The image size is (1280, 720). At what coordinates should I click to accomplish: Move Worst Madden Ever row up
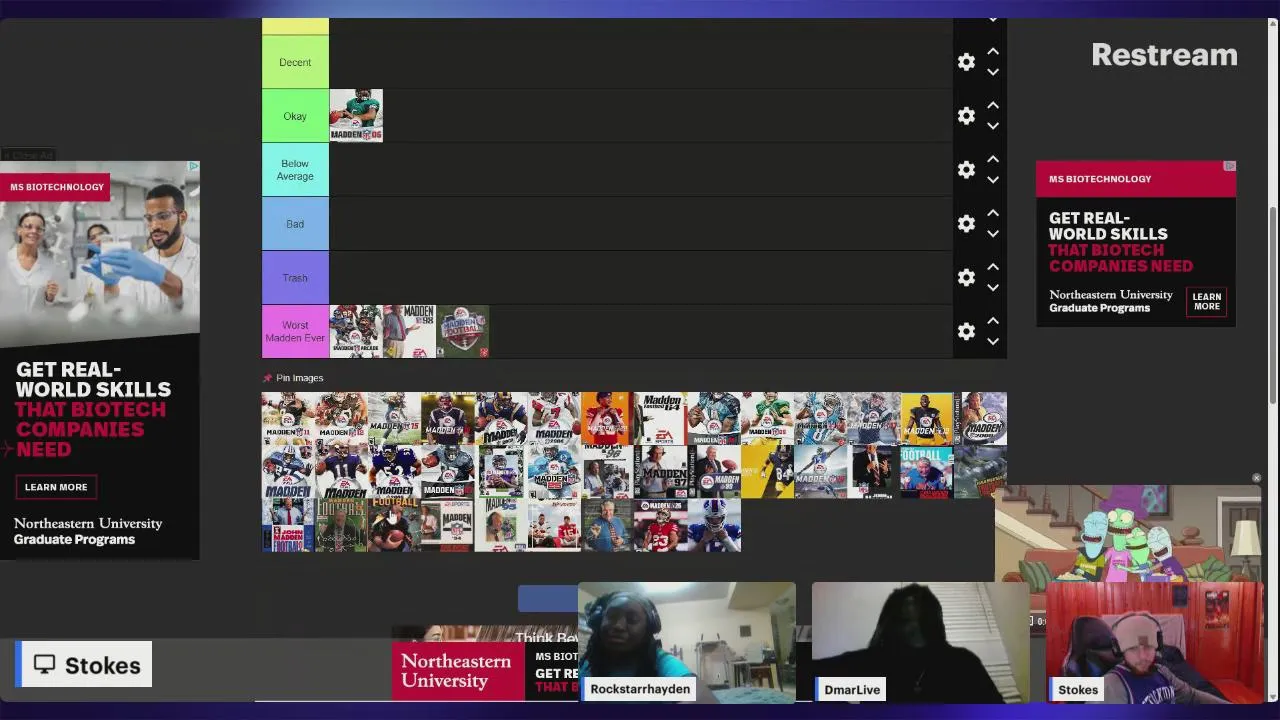993,320
